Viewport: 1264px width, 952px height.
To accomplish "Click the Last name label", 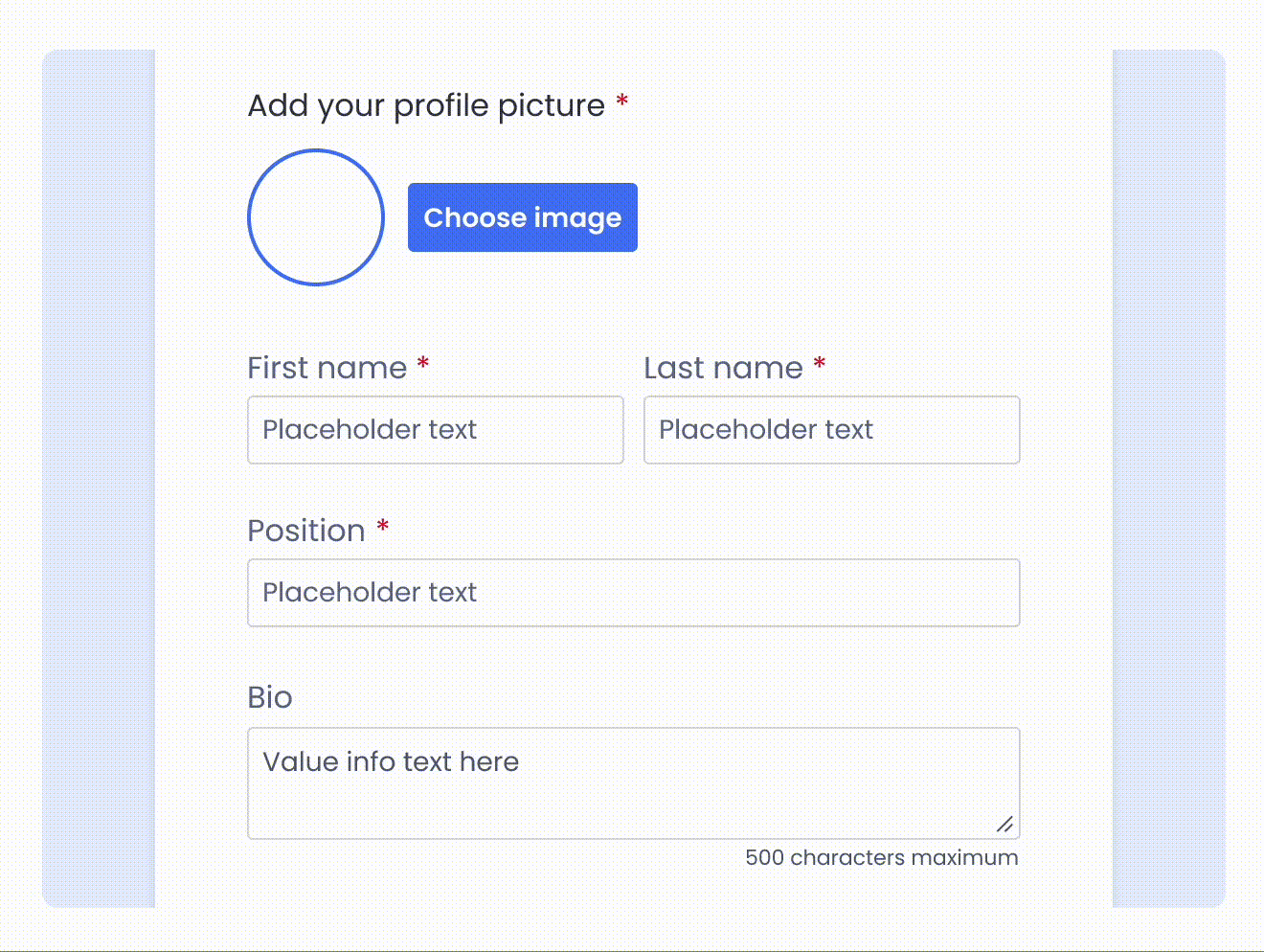I will 723,368.
